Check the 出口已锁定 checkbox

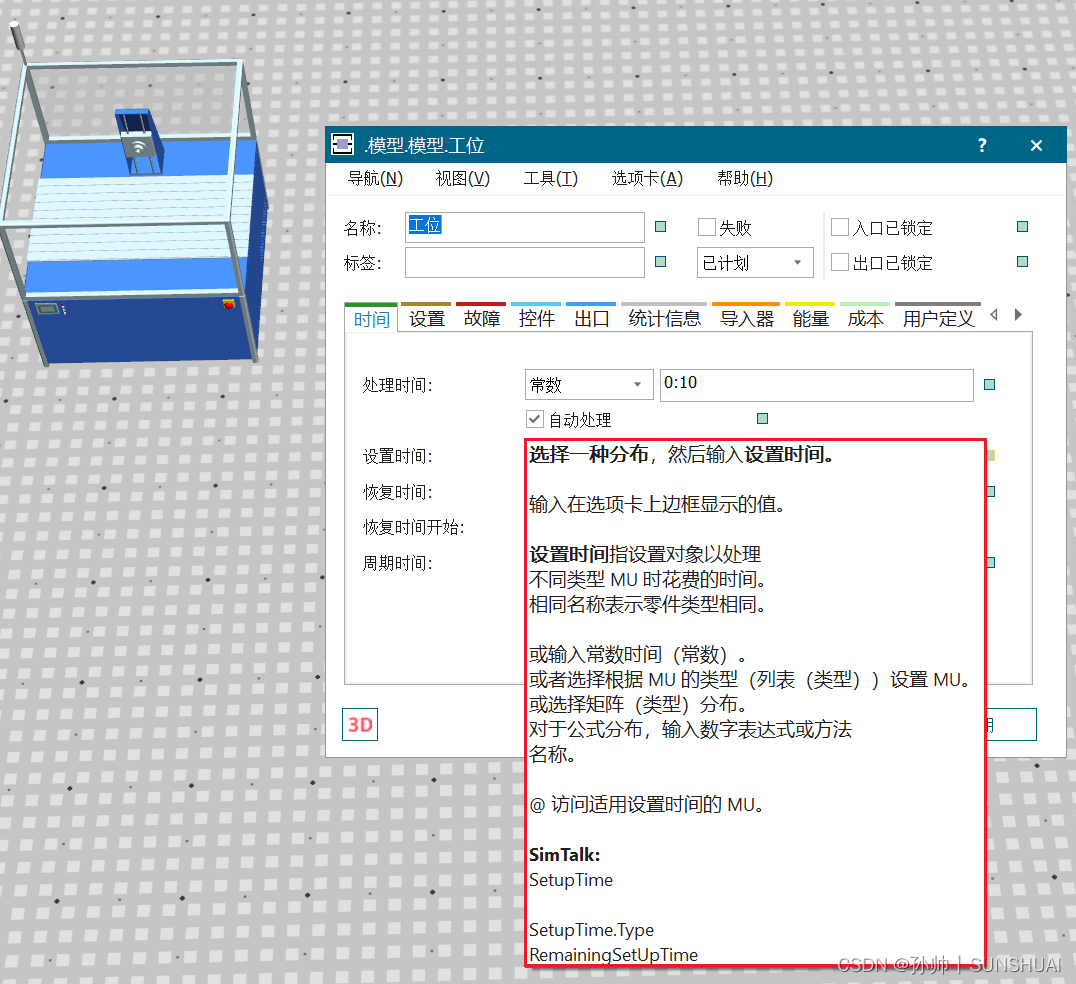(839, 262)
